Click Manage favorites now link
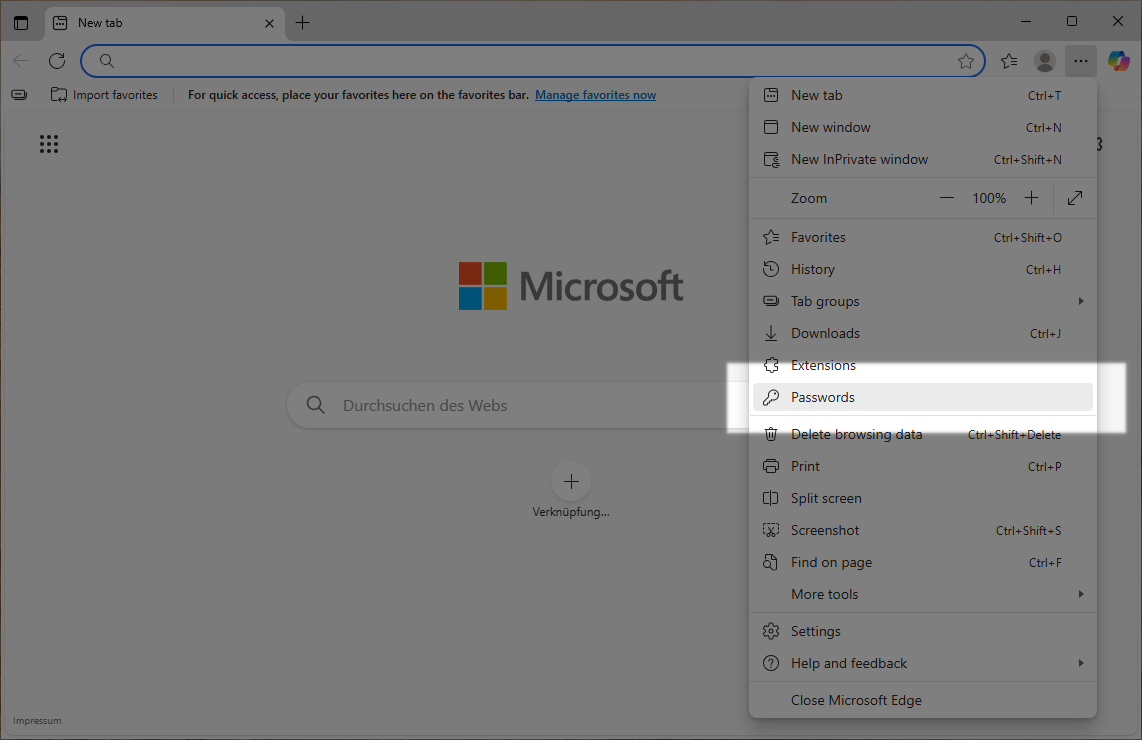 click(595, 95)
